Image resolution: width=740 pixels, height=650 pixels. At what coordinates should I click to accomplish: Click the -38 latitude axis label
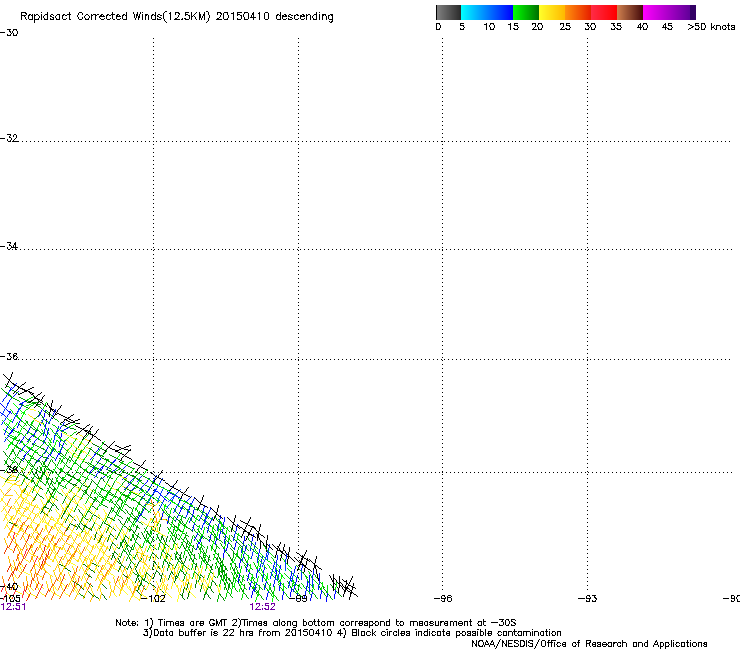pos(9,470)
